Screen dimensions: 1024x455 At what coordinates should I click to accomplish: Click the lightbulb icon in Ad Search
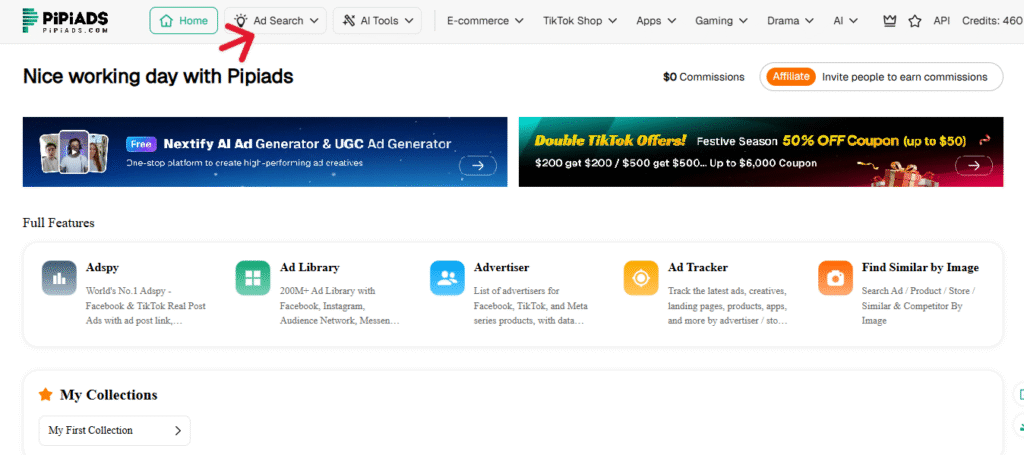(241, 21)
